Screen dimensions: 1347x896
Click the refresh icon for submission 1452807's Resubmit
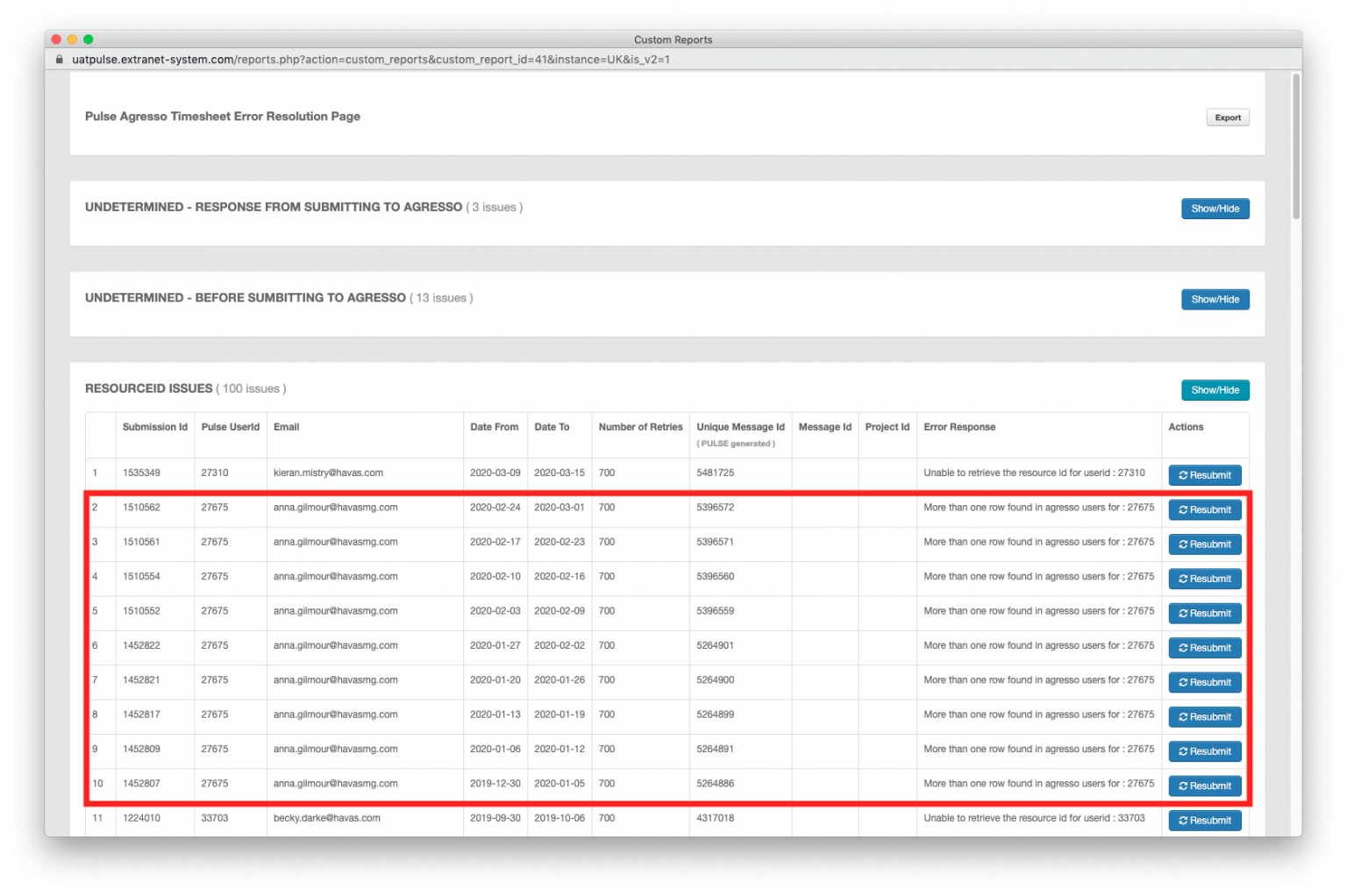click(x=1183, y=786)
